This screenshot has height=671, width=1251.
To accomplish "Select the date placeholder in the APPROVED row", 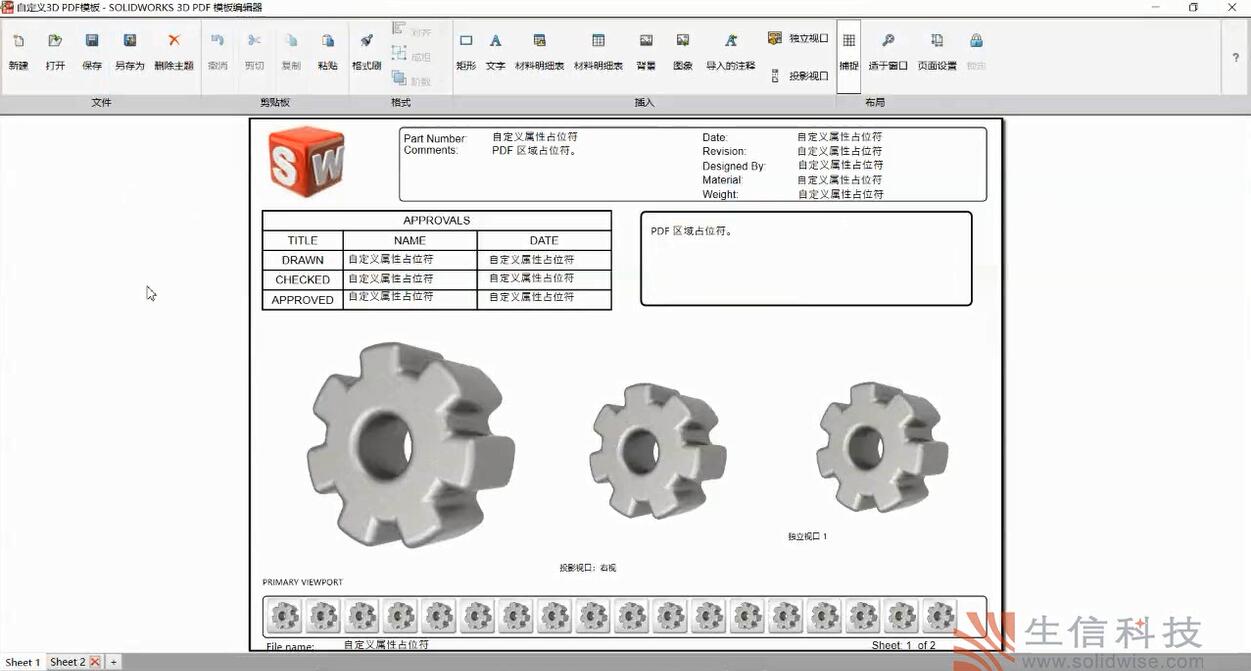I will (x=532, y=297).
